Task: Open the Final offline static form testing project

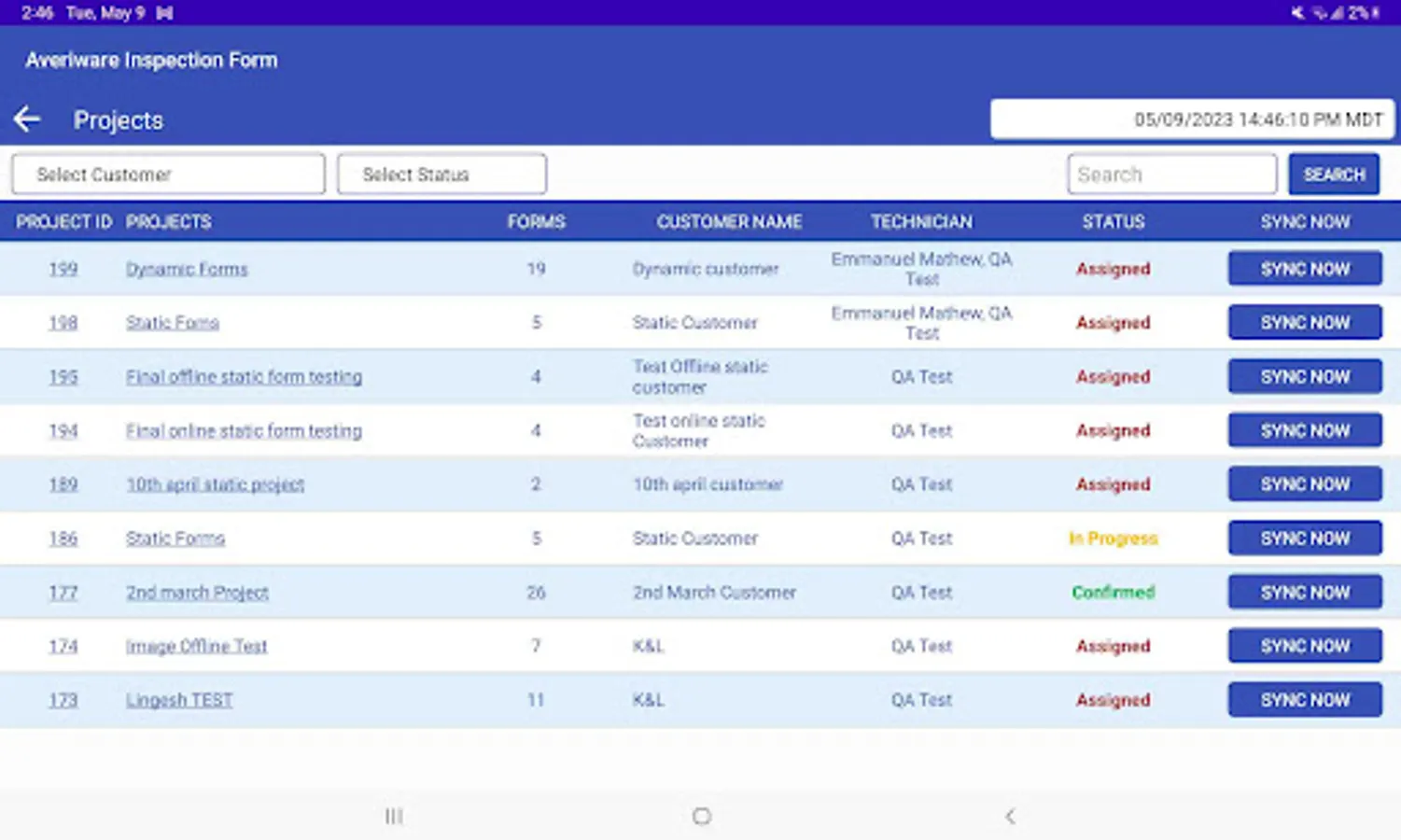Action: click(244, 377)
